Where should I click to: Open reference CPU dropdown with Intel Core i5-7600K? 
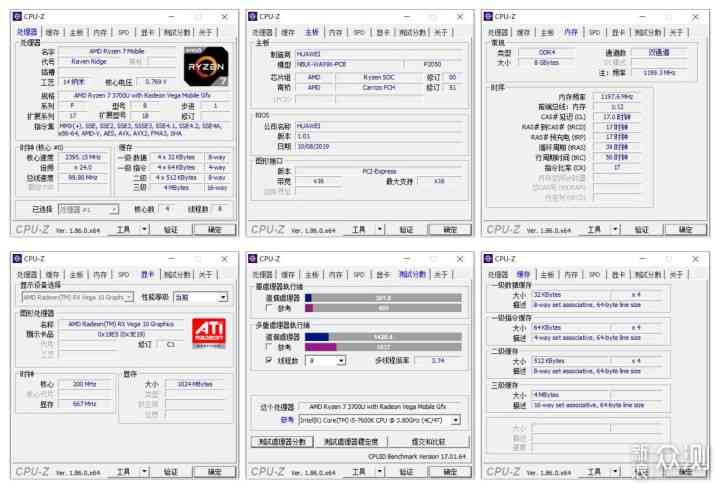pyautogui.click(x=379, y=420)
